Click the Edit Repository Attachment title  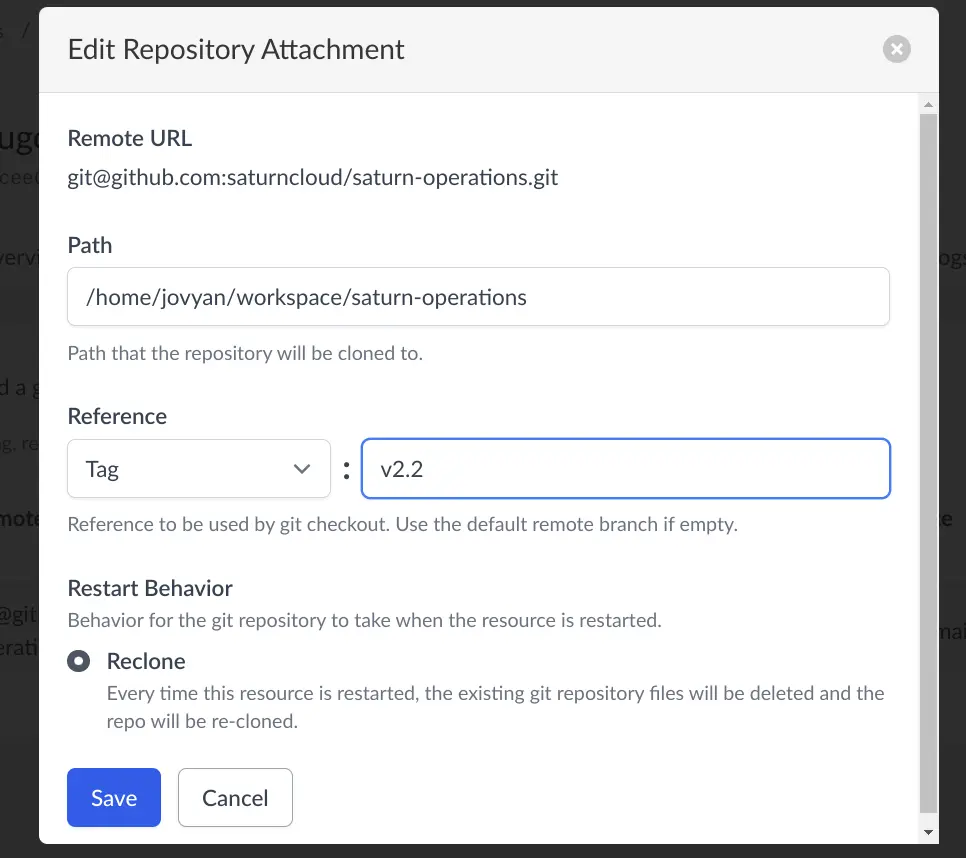point(235,48)
